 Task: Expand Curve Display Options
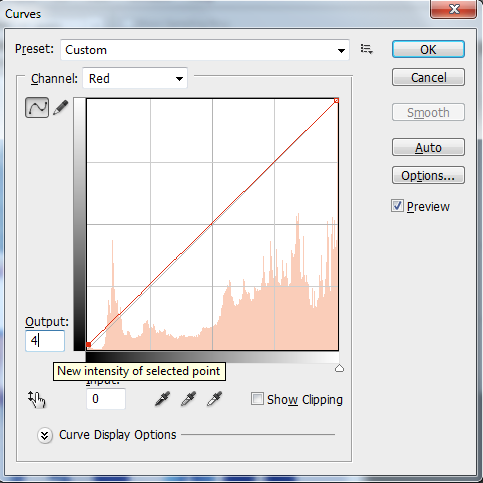(x=45, y=435)
